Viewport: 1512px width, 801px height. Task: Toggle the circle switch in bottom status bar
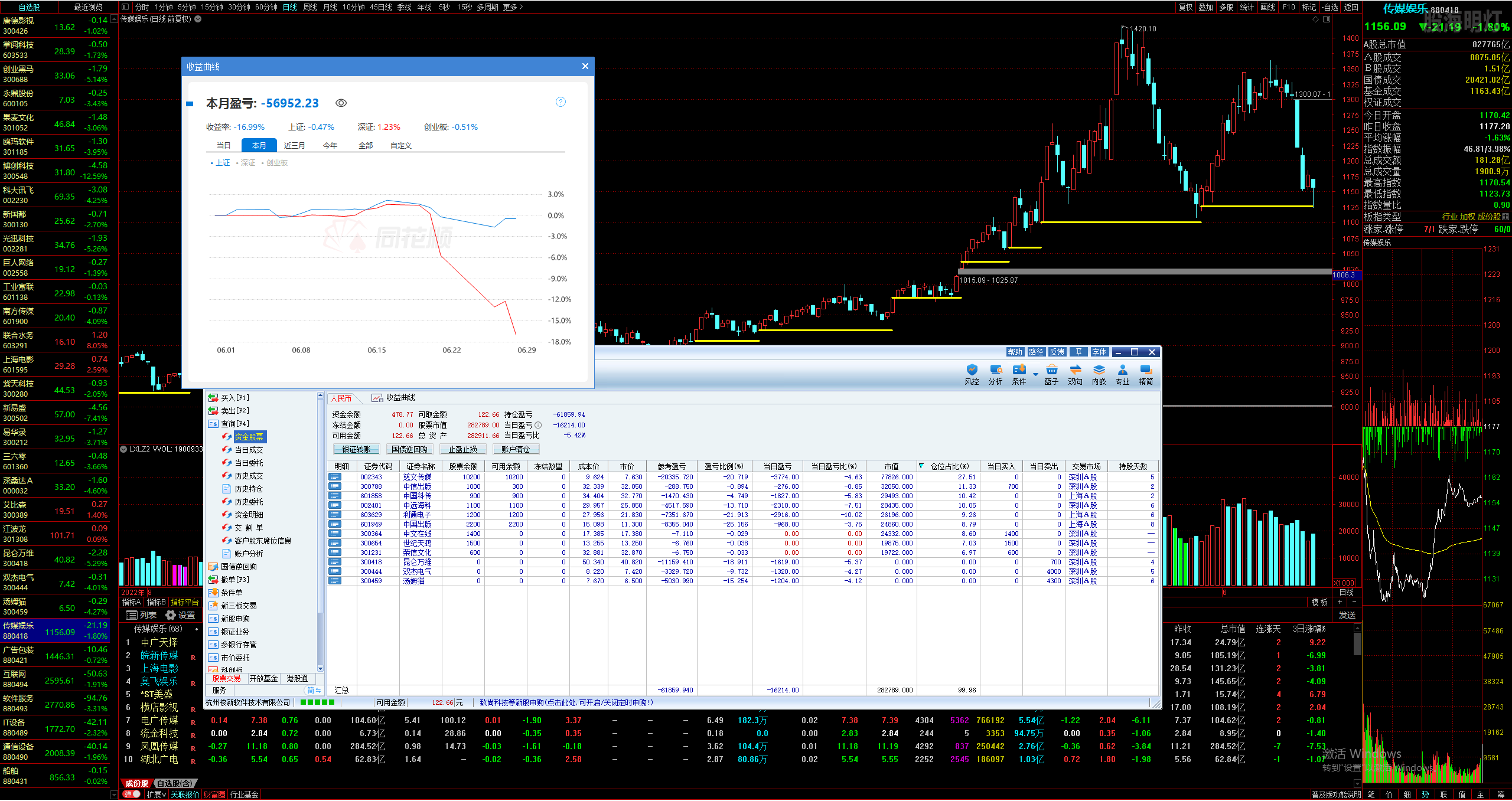[132, 795]
